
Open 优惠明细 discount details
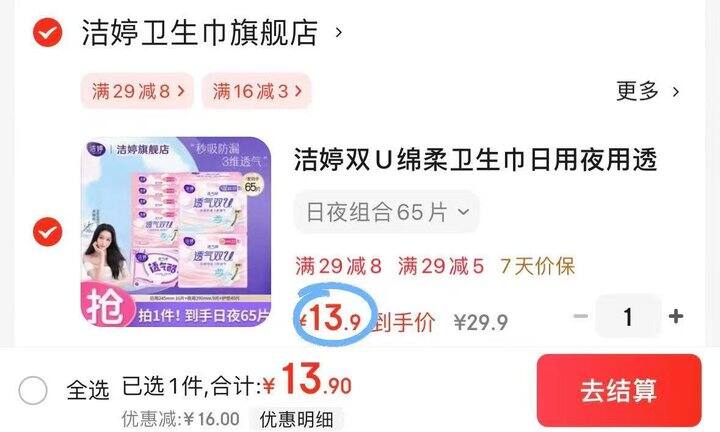coord(296,419)
